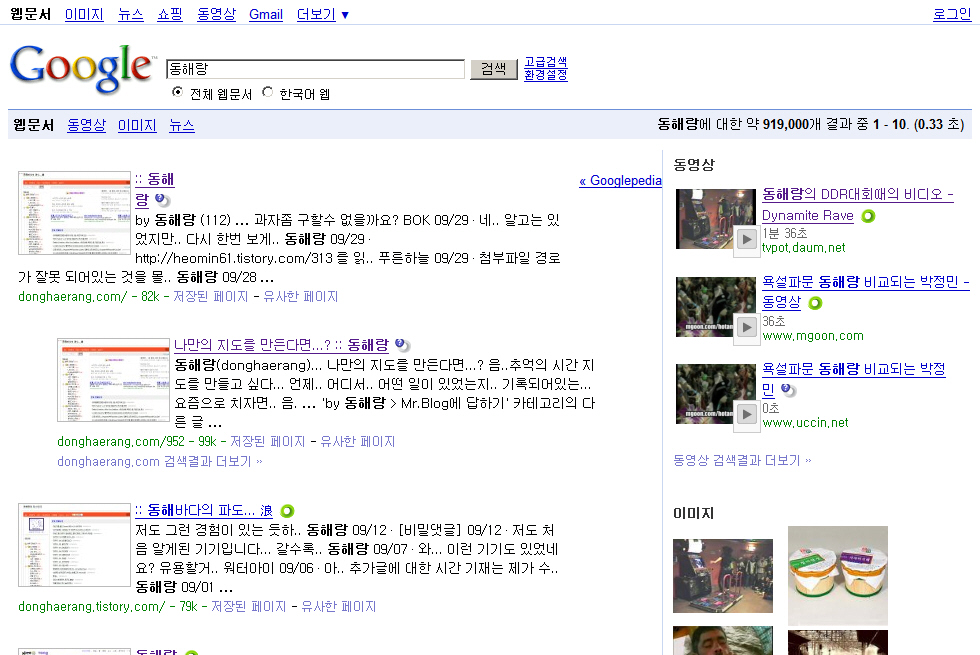Open cached page for donghaerang.com/952
Image resolution: width=980 pixels, height=655 pixels.
tap(268, 441)
